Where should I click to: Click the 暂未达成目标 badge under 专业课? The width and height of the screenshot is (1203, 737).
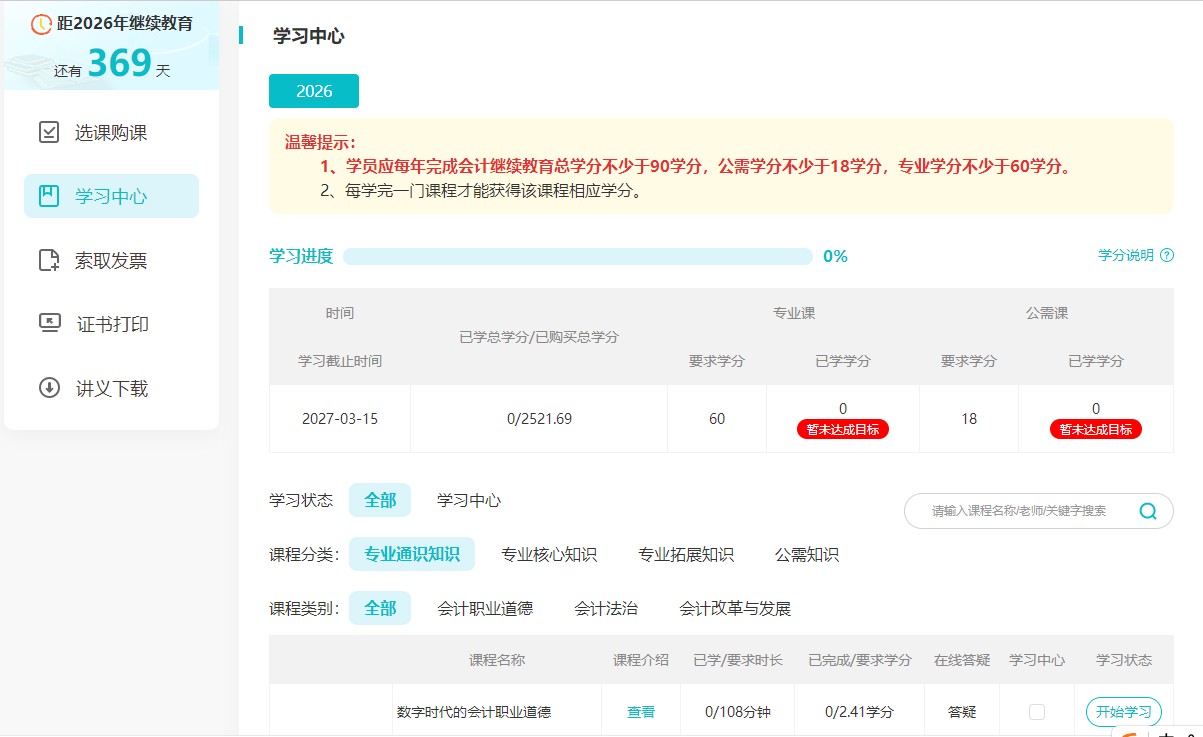click(843, 429)
